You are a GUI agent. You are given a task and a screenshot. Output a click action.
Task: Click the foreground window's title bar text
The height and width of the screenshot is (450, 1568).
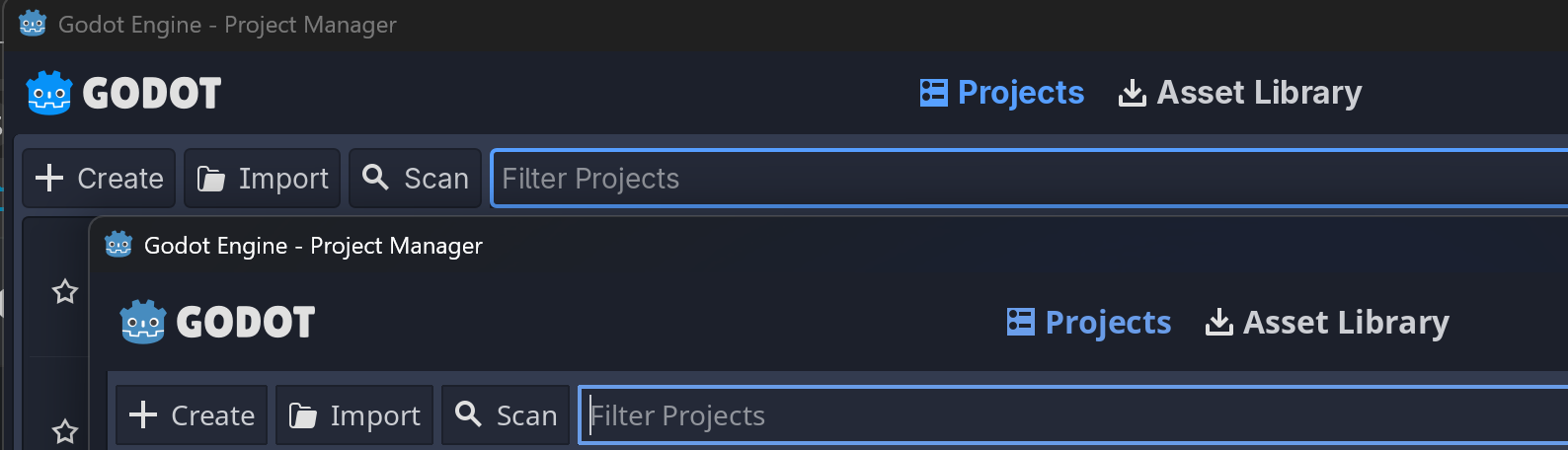click(x=313, y=246)
